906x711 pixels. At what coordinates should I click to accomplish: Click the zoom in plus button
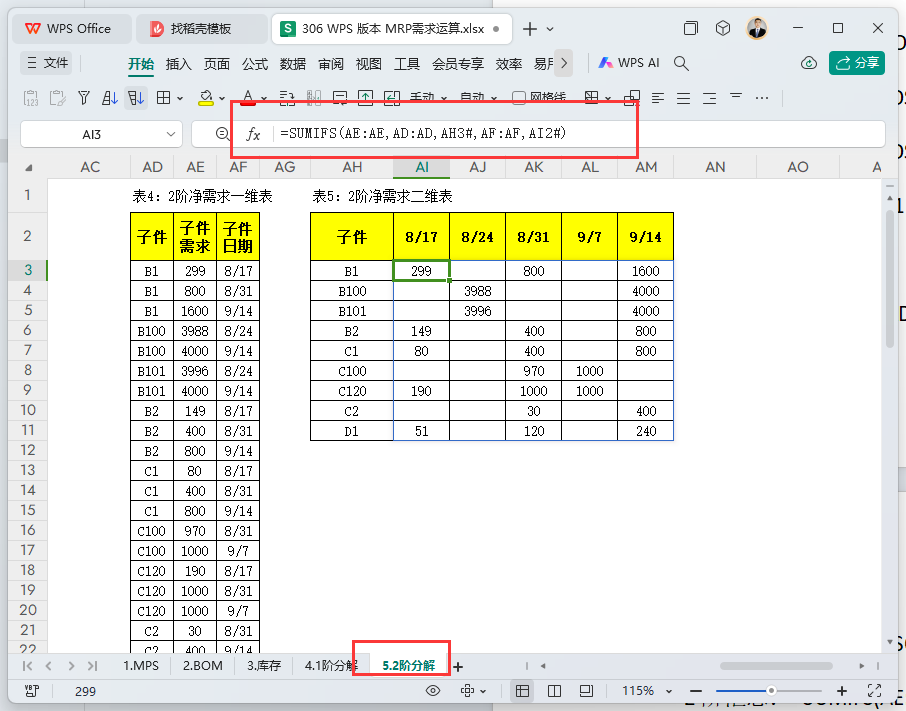click(x=842, y=691)
